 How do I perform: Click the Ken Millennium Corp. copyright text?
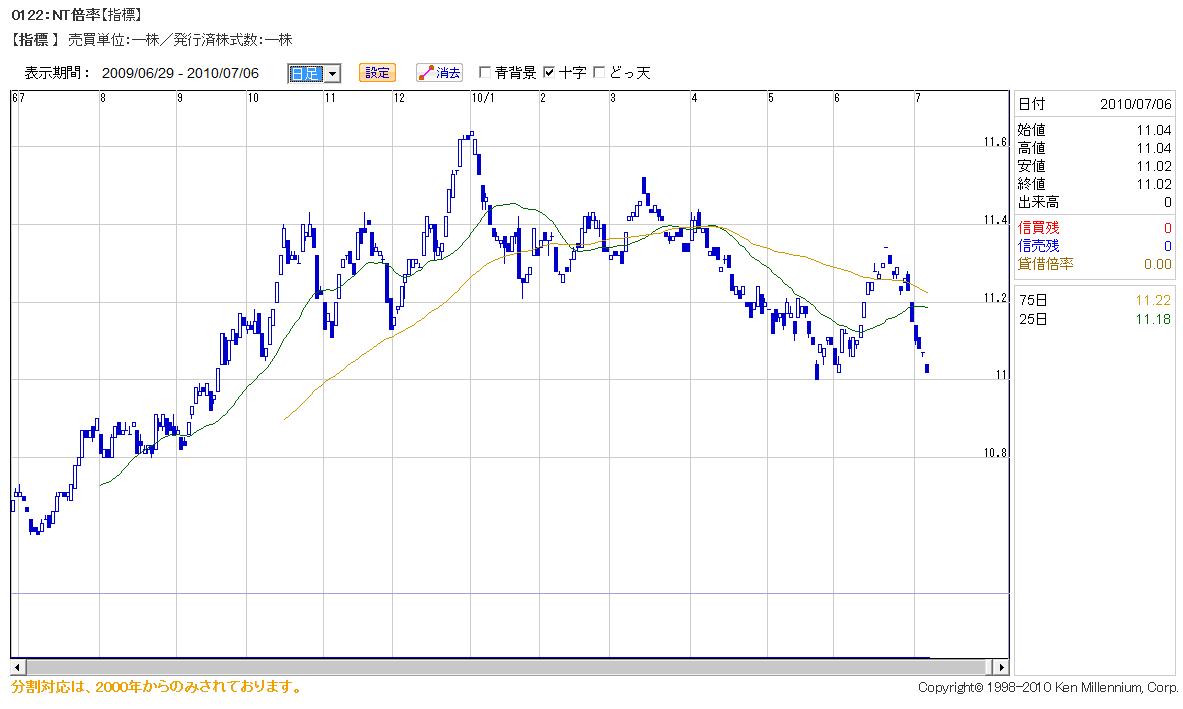tap(1048, 688)
